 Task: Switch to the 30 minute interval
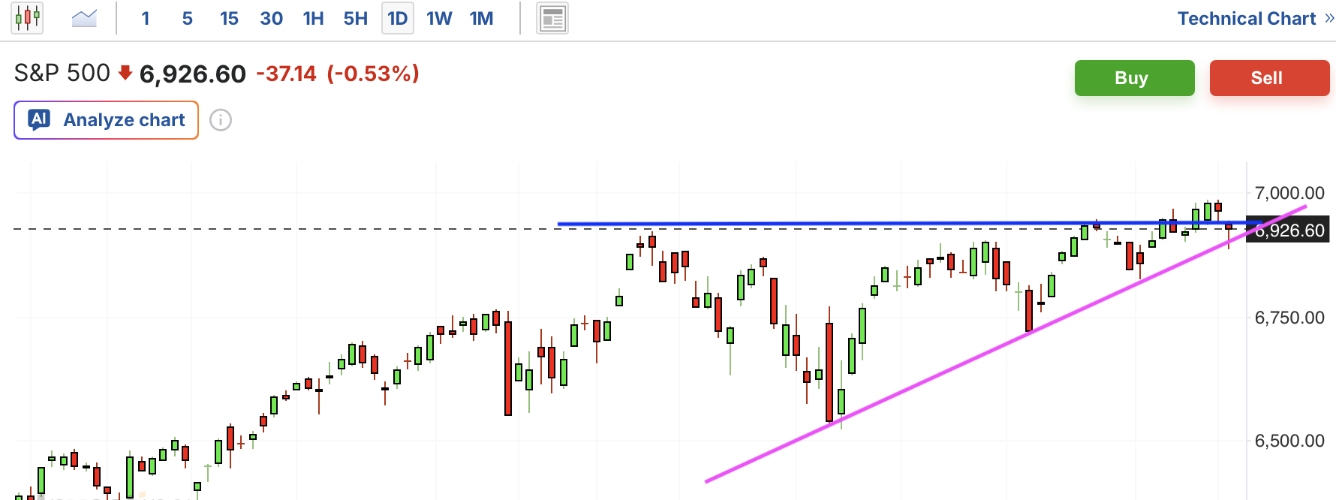(x=271, y=18)
